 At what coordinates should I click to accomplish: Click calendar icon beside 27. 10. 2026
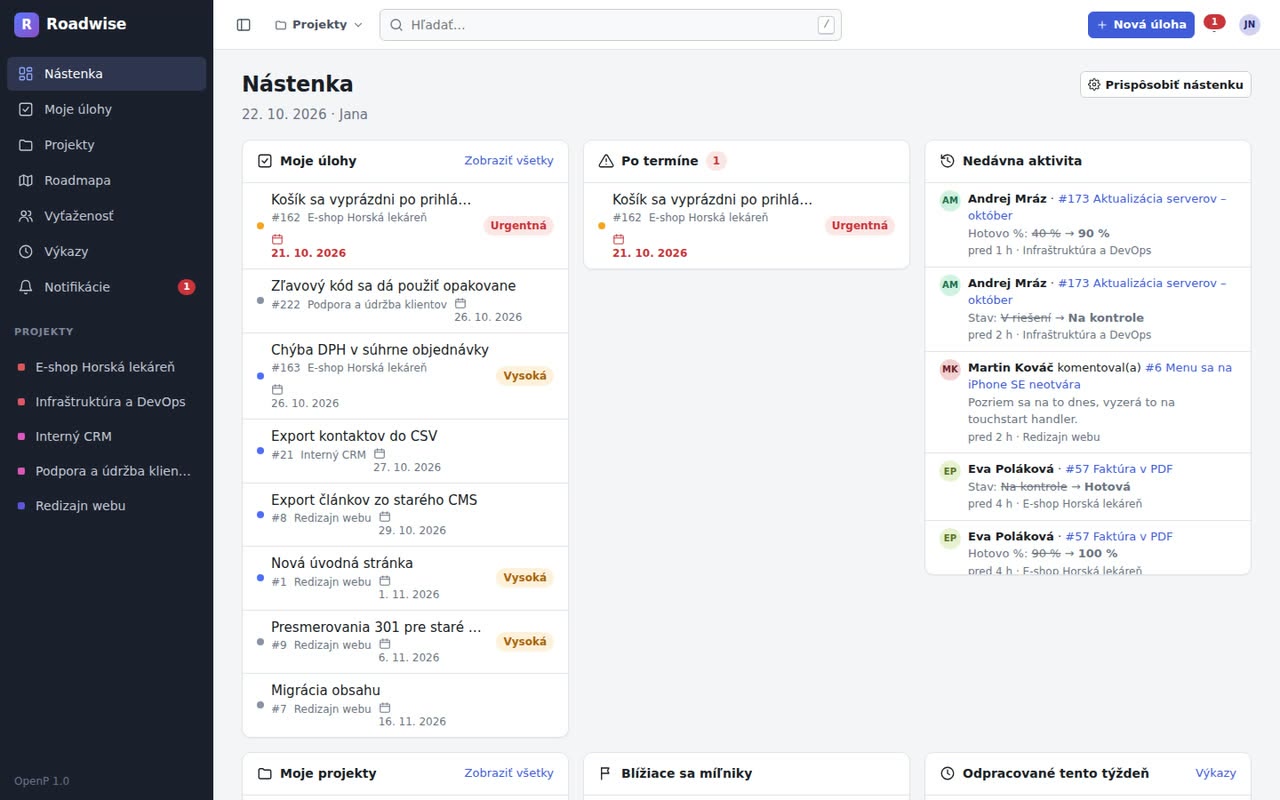point(379,454)
